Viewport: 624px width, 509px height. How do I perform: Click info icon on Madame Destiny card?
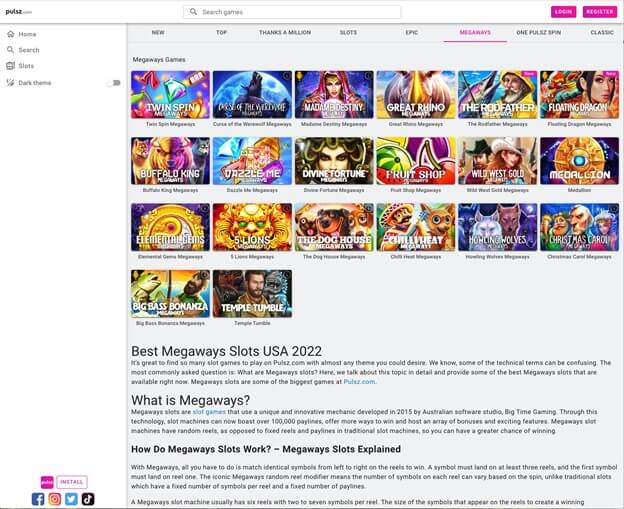pos(368,76)
